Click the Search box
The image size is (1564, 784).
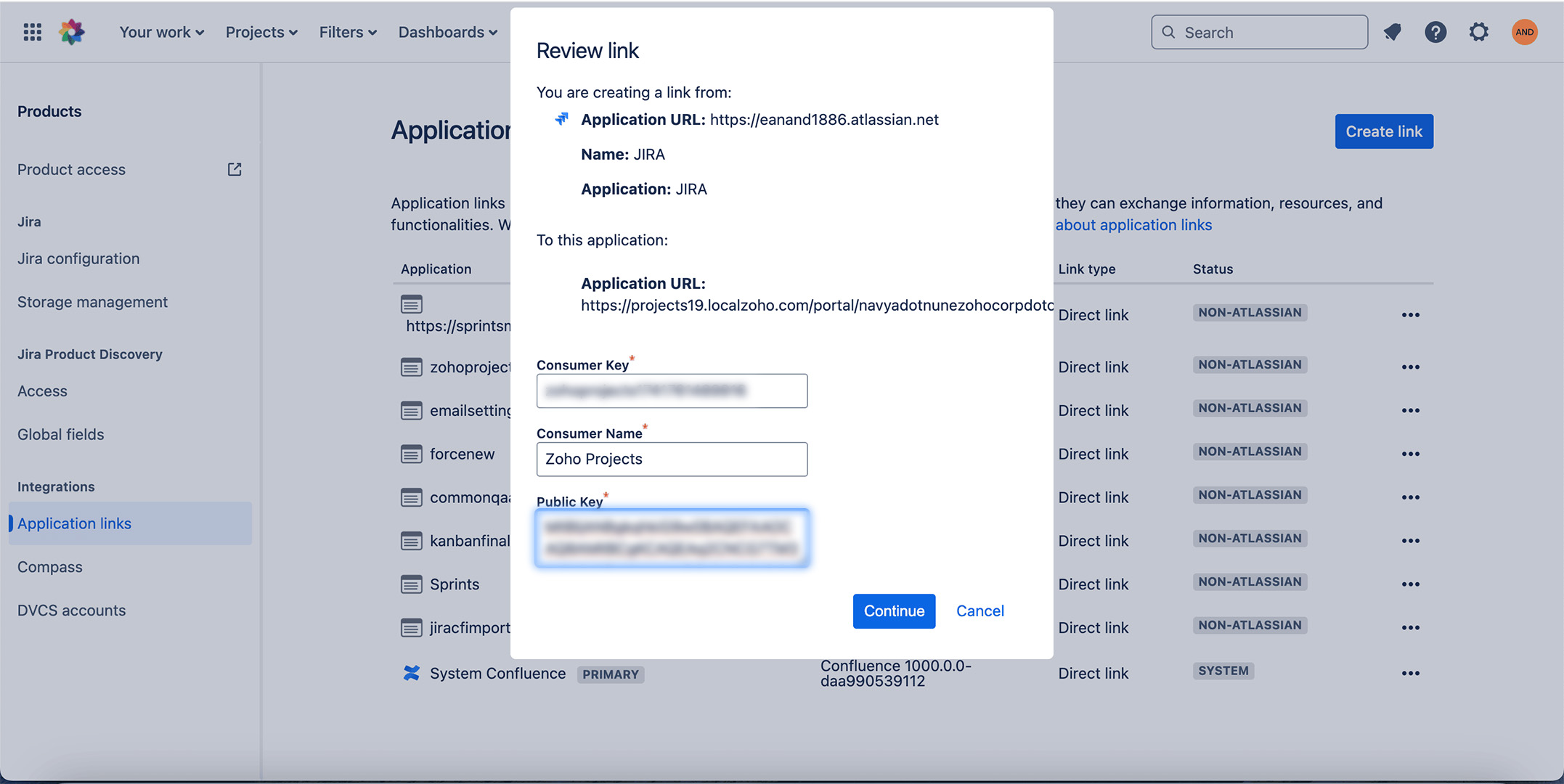1259,32
